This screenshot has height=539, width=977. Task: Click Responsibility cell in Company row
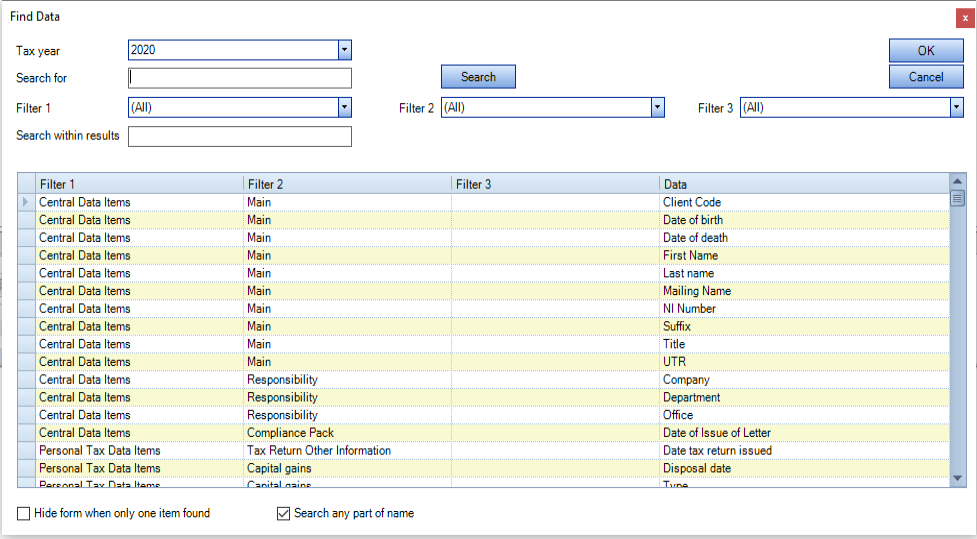click(348, 379)
